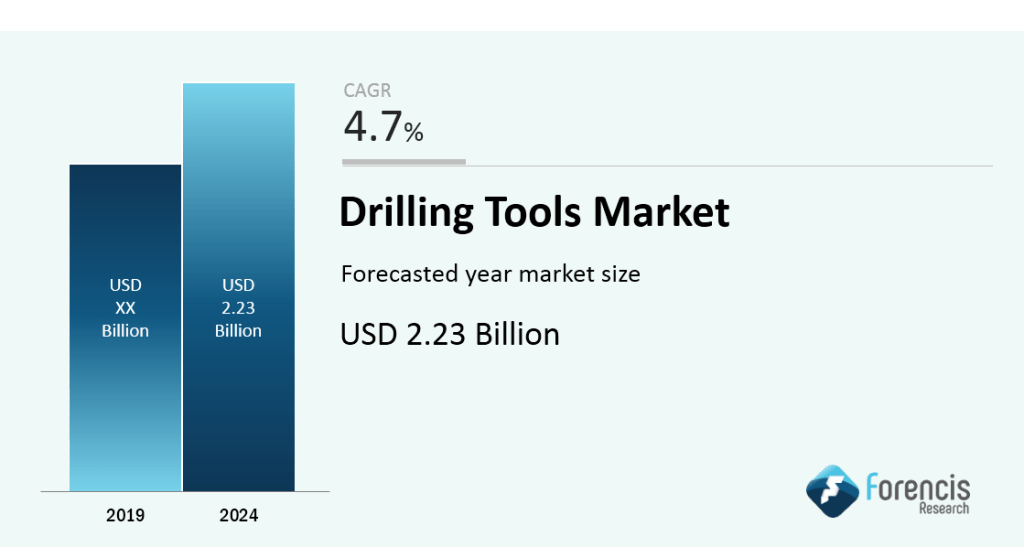
Task: Select the Forecasted year market size text
Action: pos(490,274)
